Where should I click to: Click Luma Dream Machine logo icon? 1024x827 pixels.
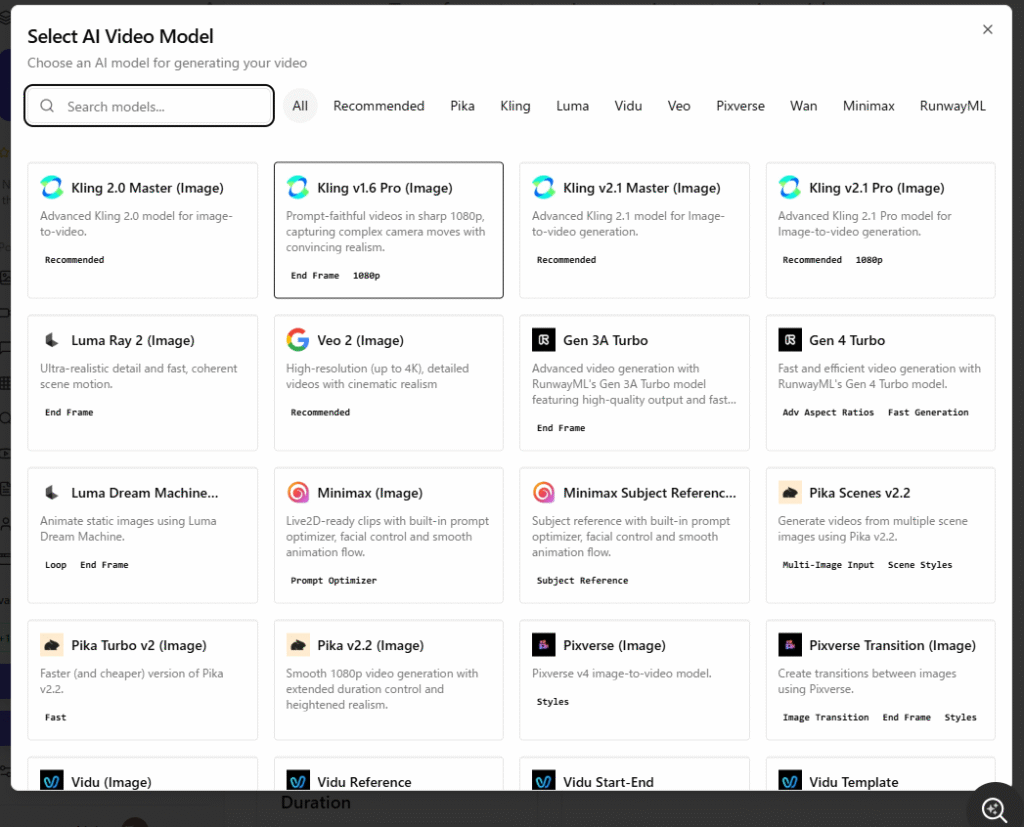pyautogui.click(x=52, y=493)
